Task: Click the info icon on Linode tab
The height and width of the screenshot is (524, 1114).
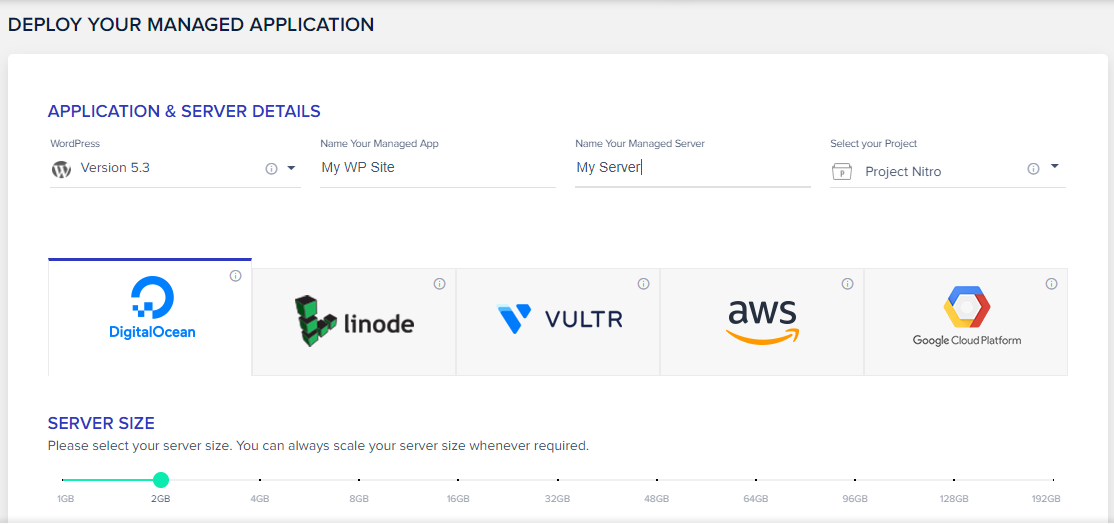Action: [440, 284]
